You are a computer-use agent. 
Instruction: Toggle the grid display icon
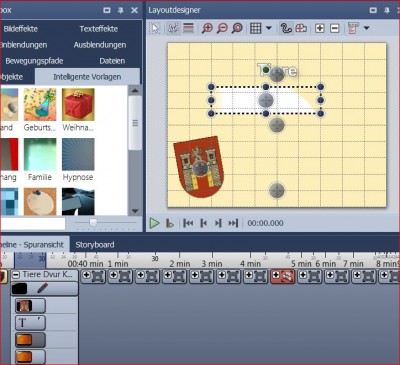click(x=256, y=28)
